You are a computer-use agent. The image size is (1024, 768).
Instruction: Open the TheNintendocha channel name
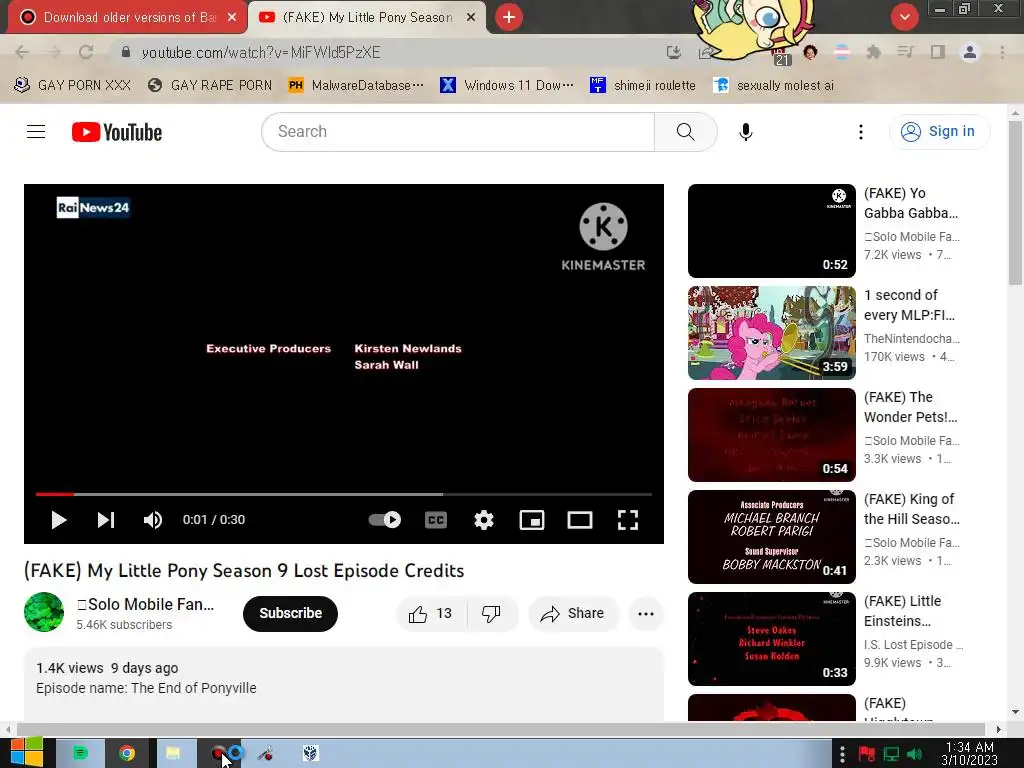point(912,338)
